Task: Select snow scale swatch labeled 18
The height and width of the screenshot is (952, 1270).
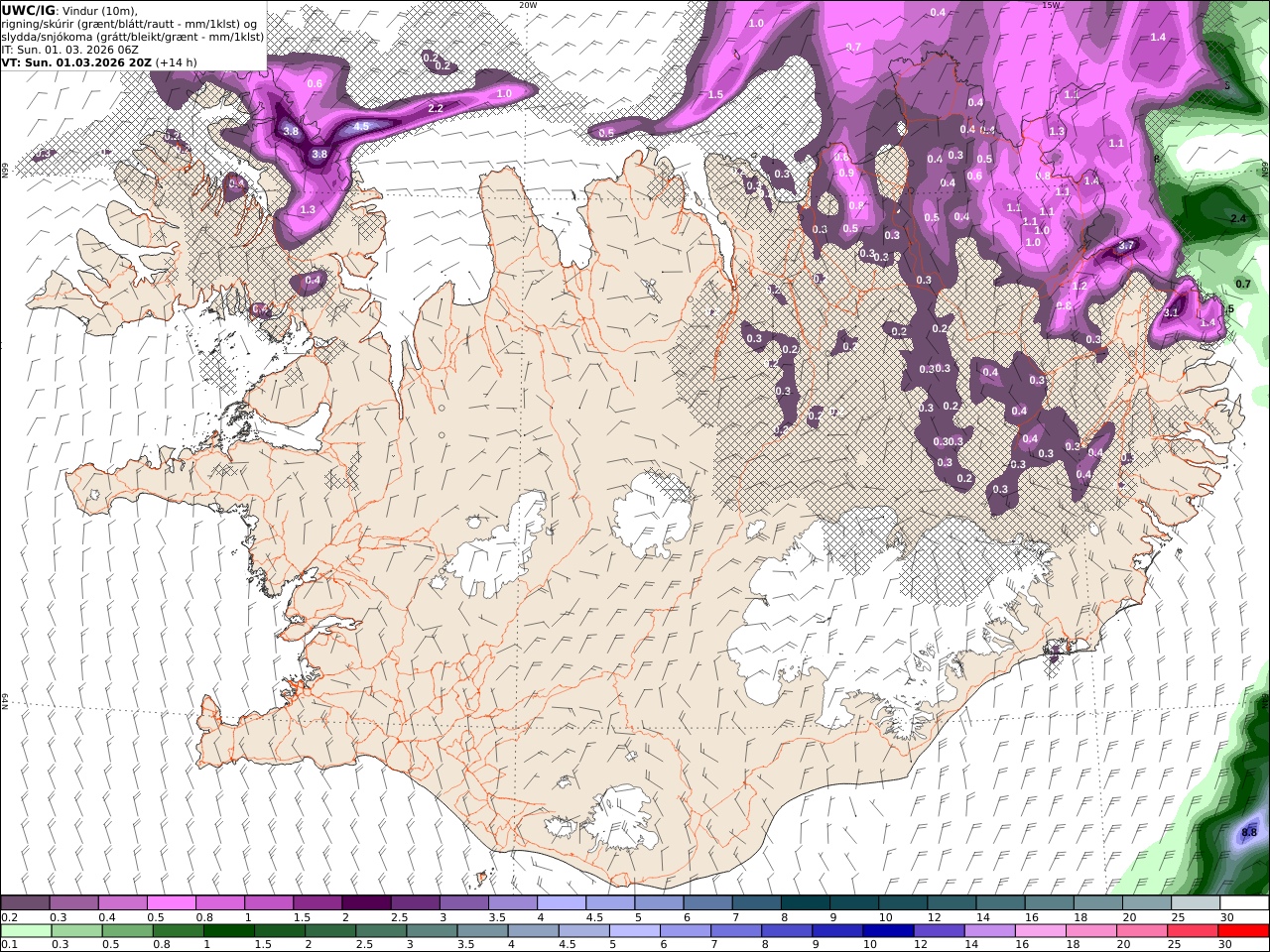Action: tap(1097, 903)
